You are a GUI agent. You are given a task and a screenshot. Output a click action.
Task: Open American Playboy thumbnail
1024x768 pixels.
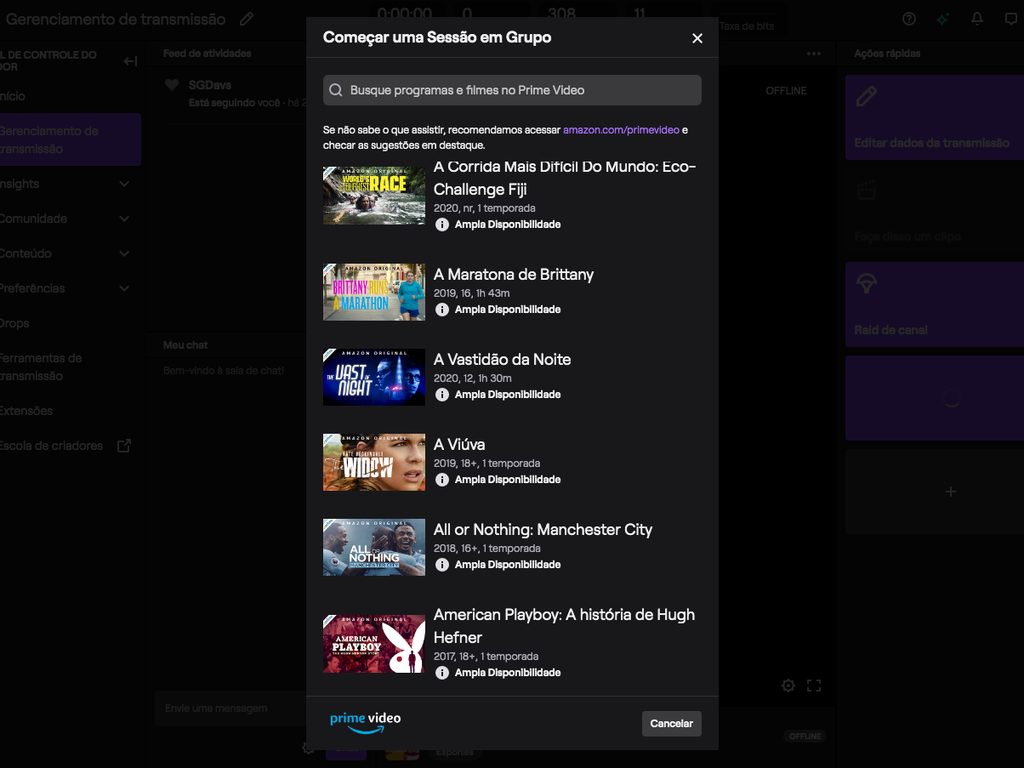(x=374, y=644)
